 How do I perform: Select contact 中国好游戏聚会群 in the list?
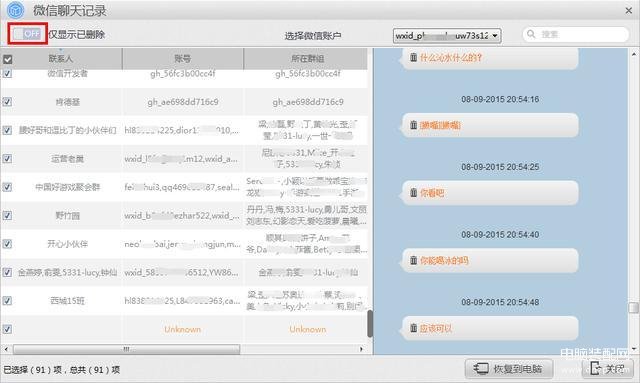coord(67,187)
